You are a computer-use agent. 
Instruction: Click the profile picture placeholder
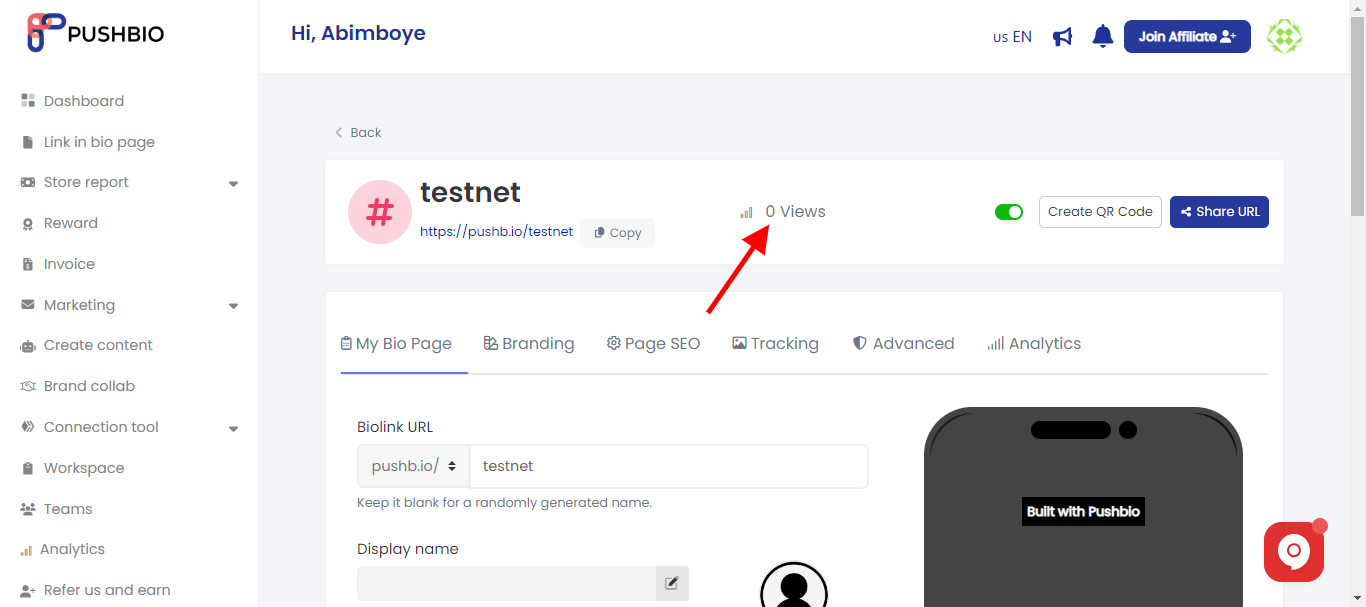[795, 585]
